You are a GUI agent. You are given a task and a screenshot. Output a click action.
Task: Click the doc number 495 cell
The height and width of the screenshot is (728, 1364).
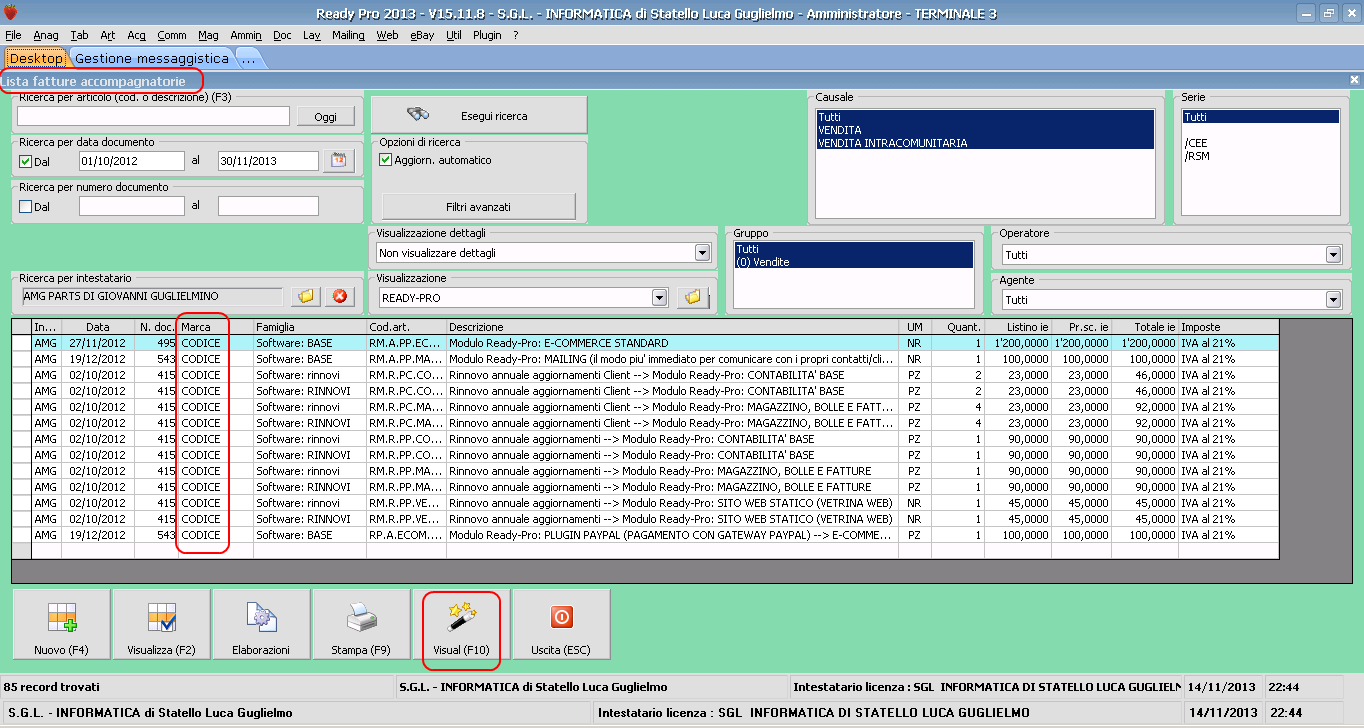[156, 343]
